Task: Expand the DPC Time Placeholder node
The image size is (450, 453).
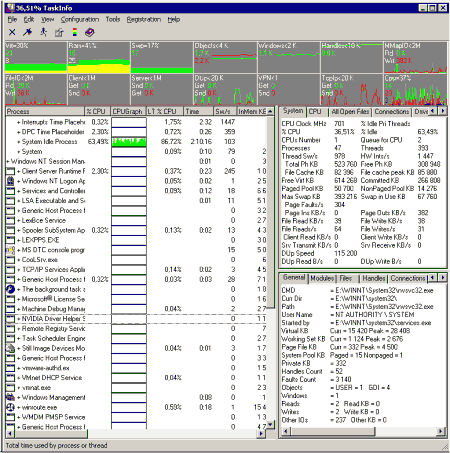Action: (19, 132)
